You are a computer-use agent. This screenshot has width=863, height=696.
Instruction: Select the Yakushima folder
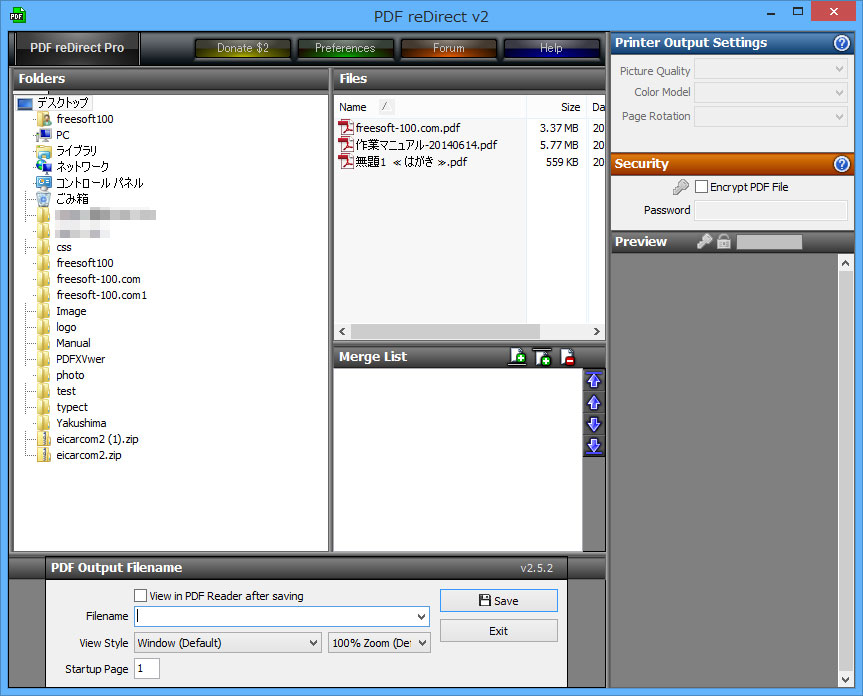[81, 423]
